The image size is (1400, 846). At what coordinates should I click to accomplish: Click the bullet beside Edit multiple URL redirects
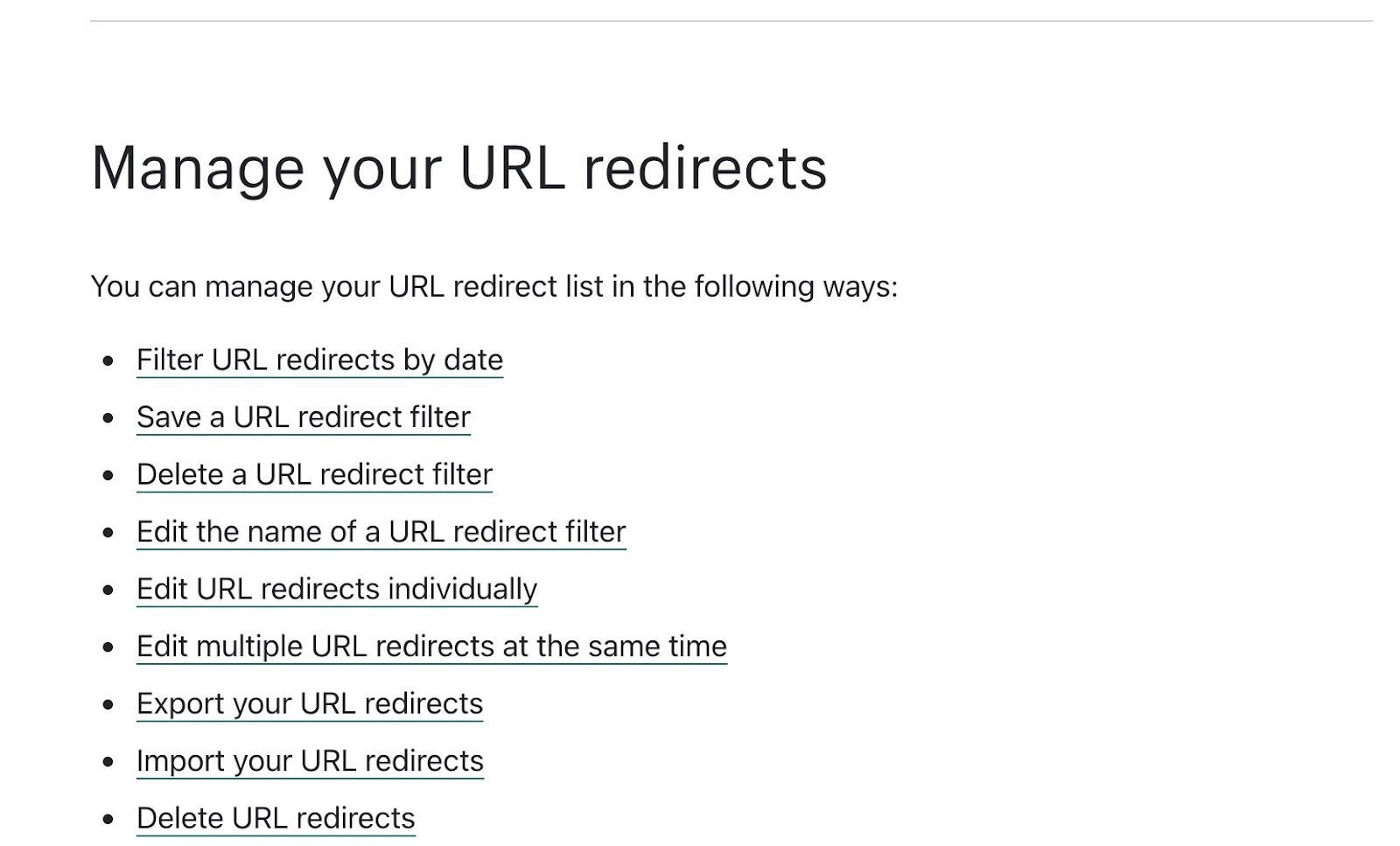pyautogui.click(x=108, y=647)
